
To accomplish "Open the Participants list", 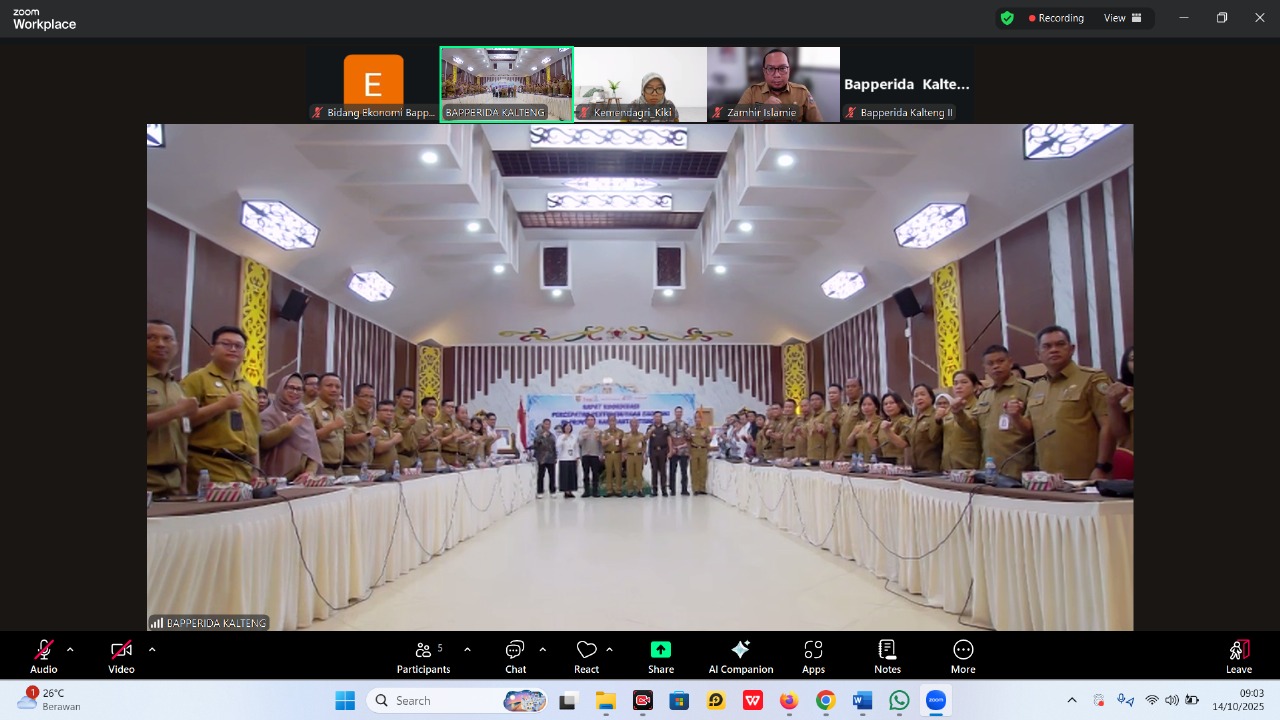I will coord(423,656).
